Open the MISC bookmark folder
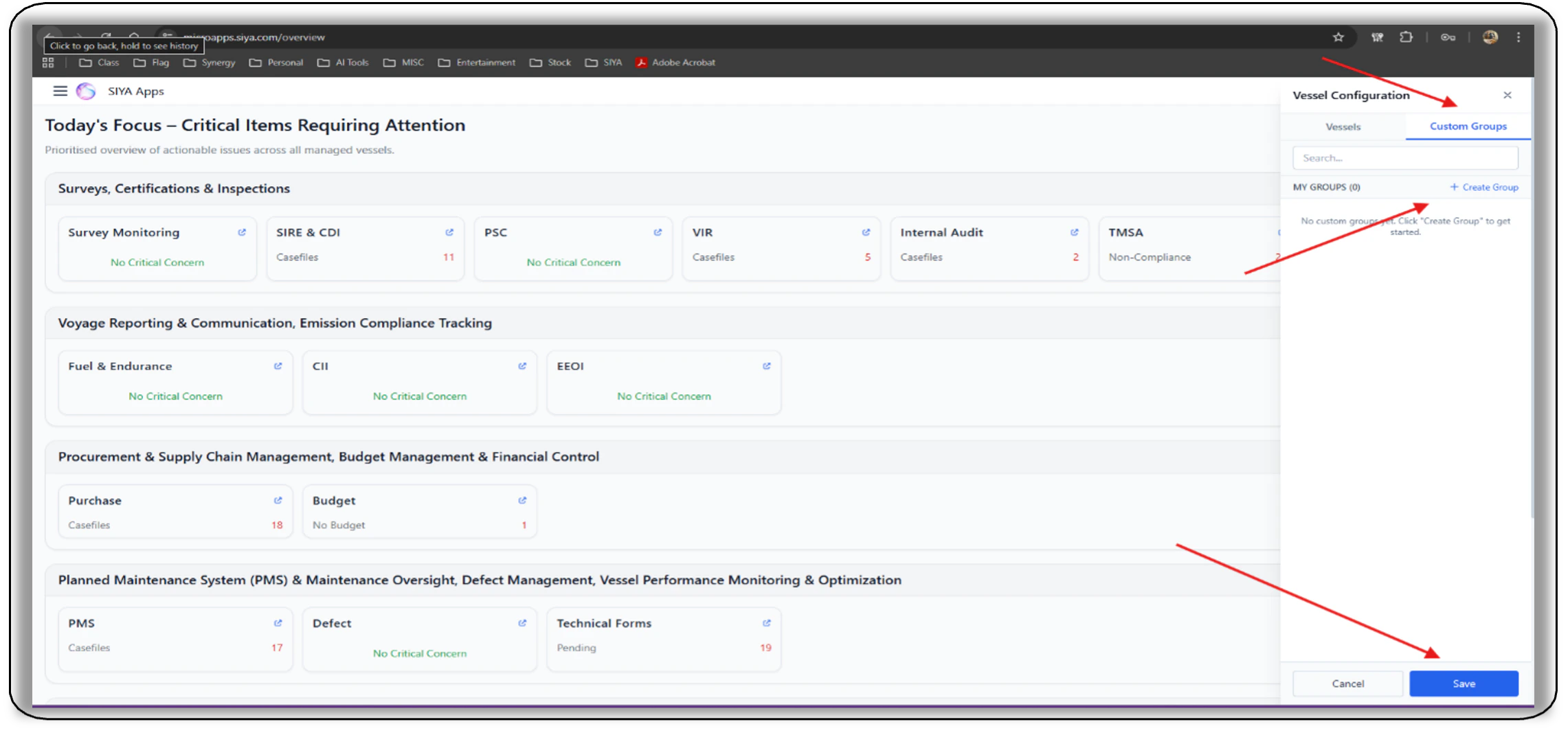The image size is (1568, 733). coord(403,63)
